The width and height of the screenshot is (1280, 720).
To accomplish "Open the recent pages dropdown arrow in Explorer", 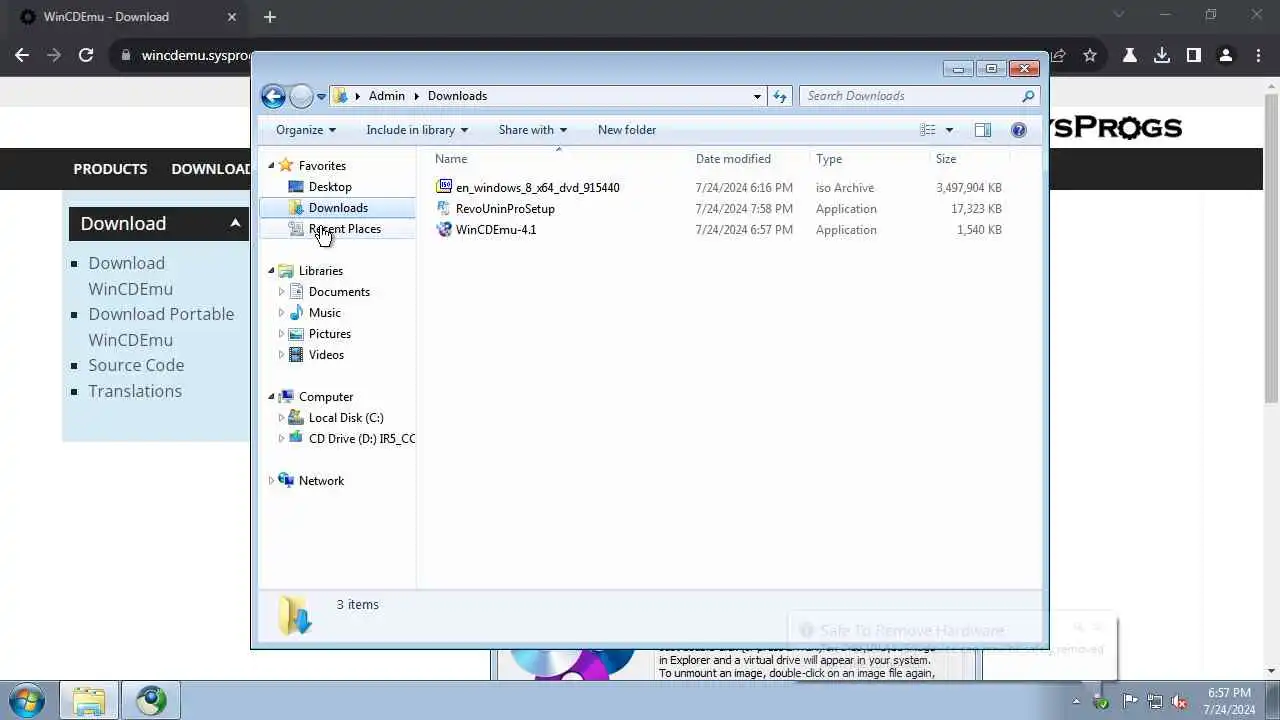I will tap(321, 97).
